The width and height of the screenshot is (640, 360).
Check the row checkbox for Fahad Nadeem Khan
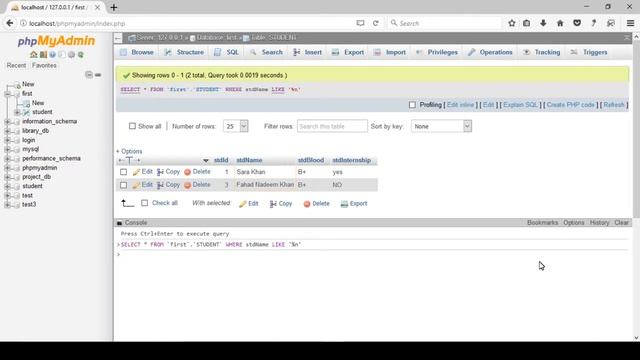pyautogui.click(x=123, y=185)
